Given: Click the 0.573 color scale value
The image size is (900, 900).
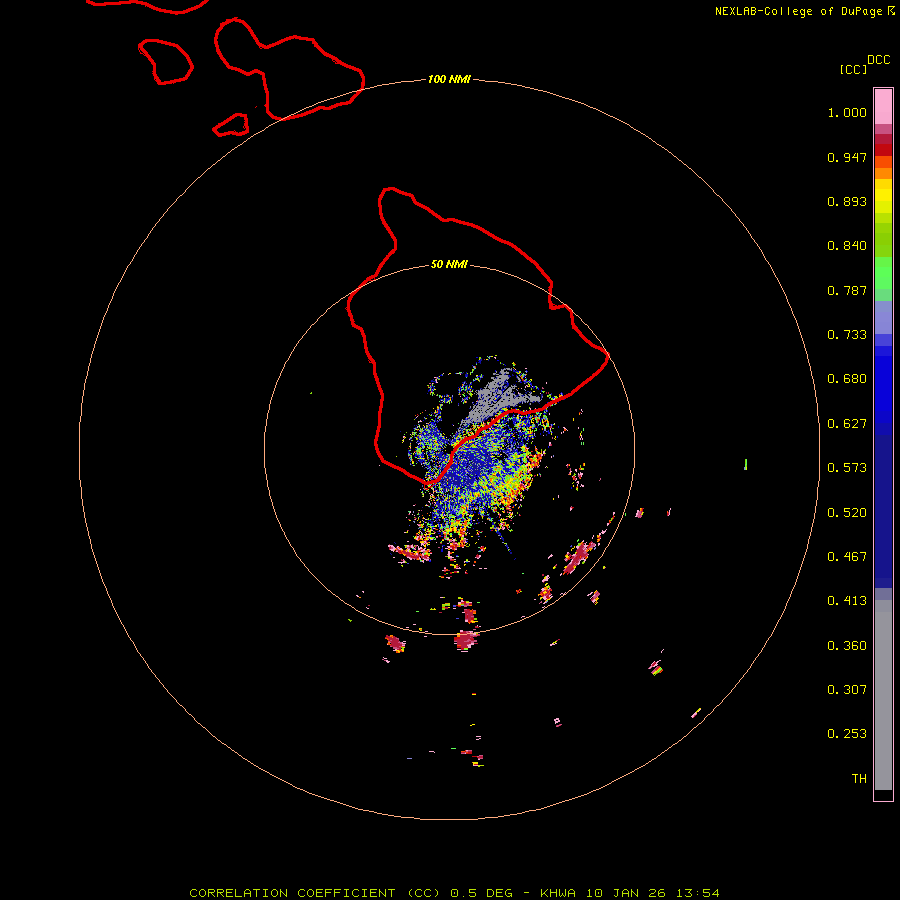Looking at the screenshot, I should pos(847,468).
